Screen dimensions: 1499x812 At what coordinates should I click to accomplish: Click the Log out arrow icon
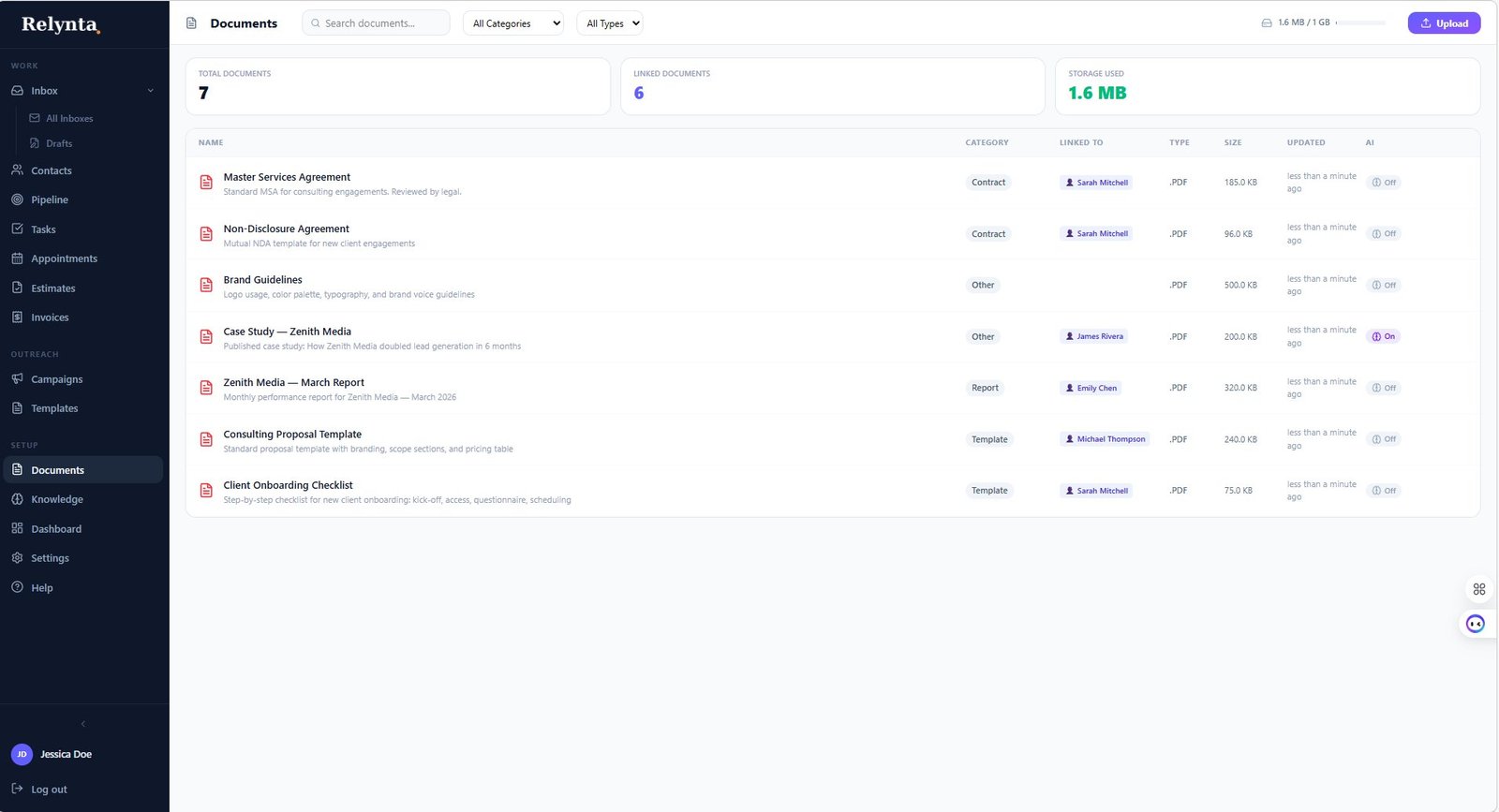pyautogui.click(x=17, y=790)
